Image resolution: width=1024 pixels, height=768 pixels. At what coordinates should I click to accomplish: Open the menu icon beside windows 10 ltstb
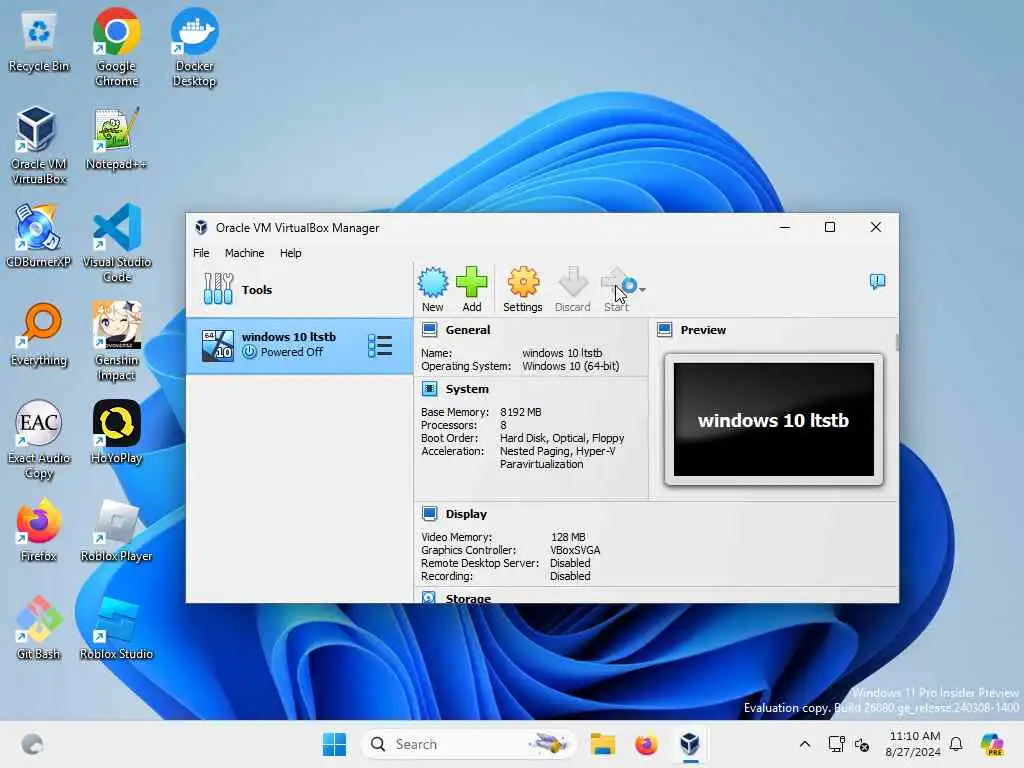click(380, 346)
